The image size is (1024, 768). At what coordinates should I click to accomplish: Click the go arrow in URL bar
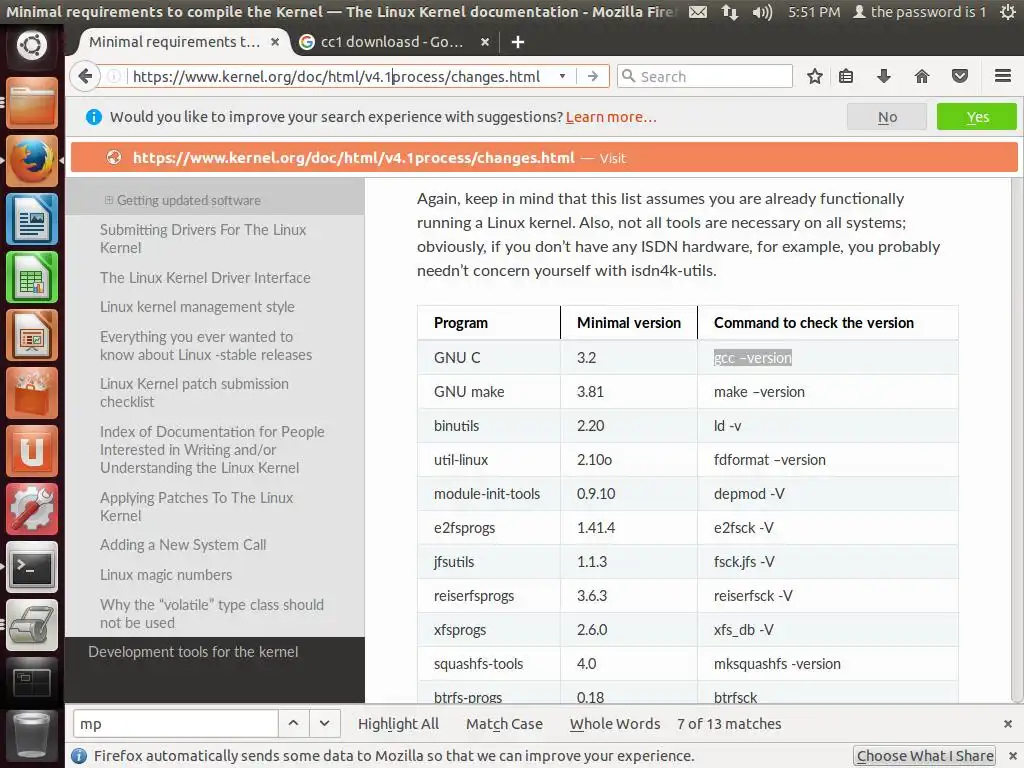(592, 76)
